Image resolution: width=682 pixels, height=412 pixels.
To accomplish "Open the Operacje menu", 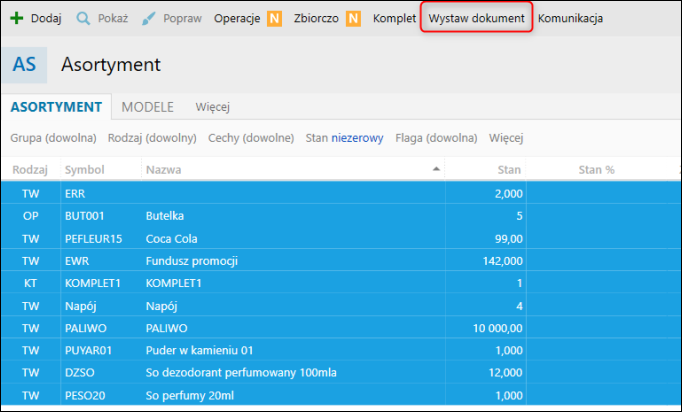I will coord(237,18).
